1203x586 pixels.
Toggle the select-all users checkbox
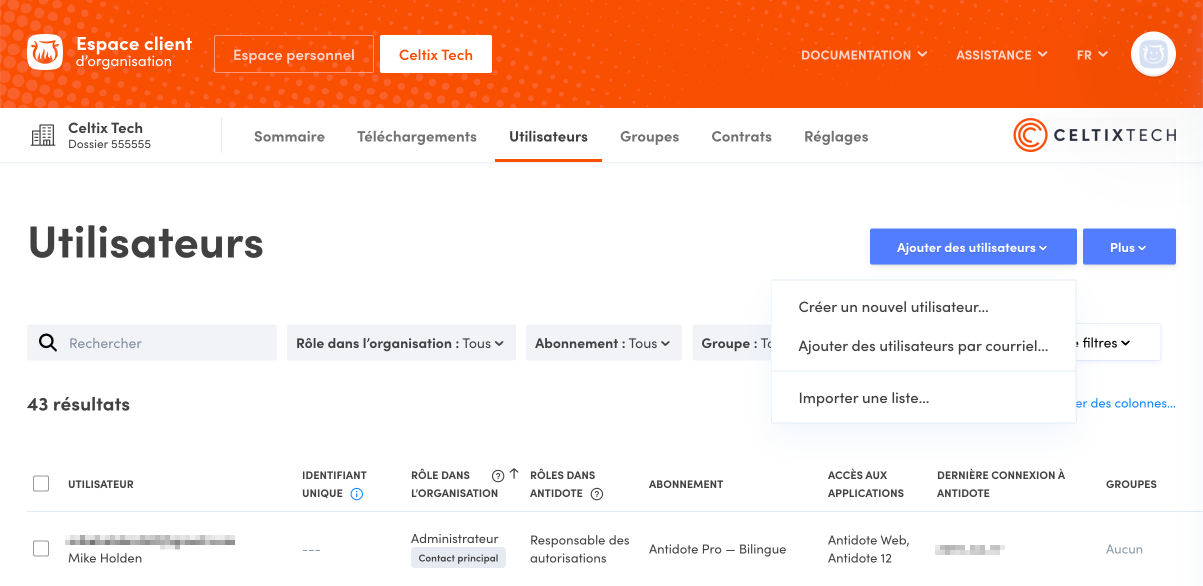click(41, 484)
